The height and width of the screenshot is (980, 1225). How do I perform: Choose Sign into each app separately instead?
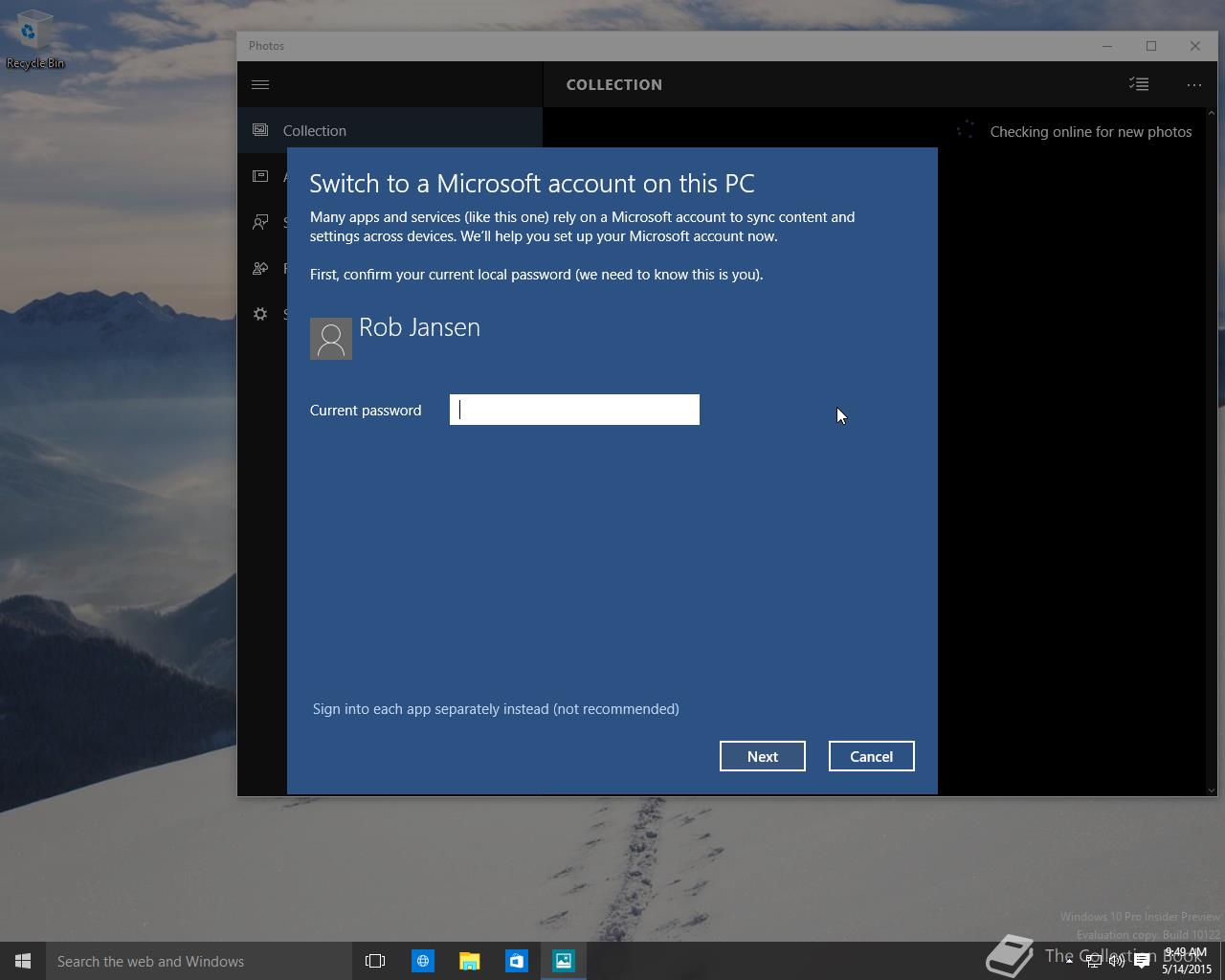(496, 709)
